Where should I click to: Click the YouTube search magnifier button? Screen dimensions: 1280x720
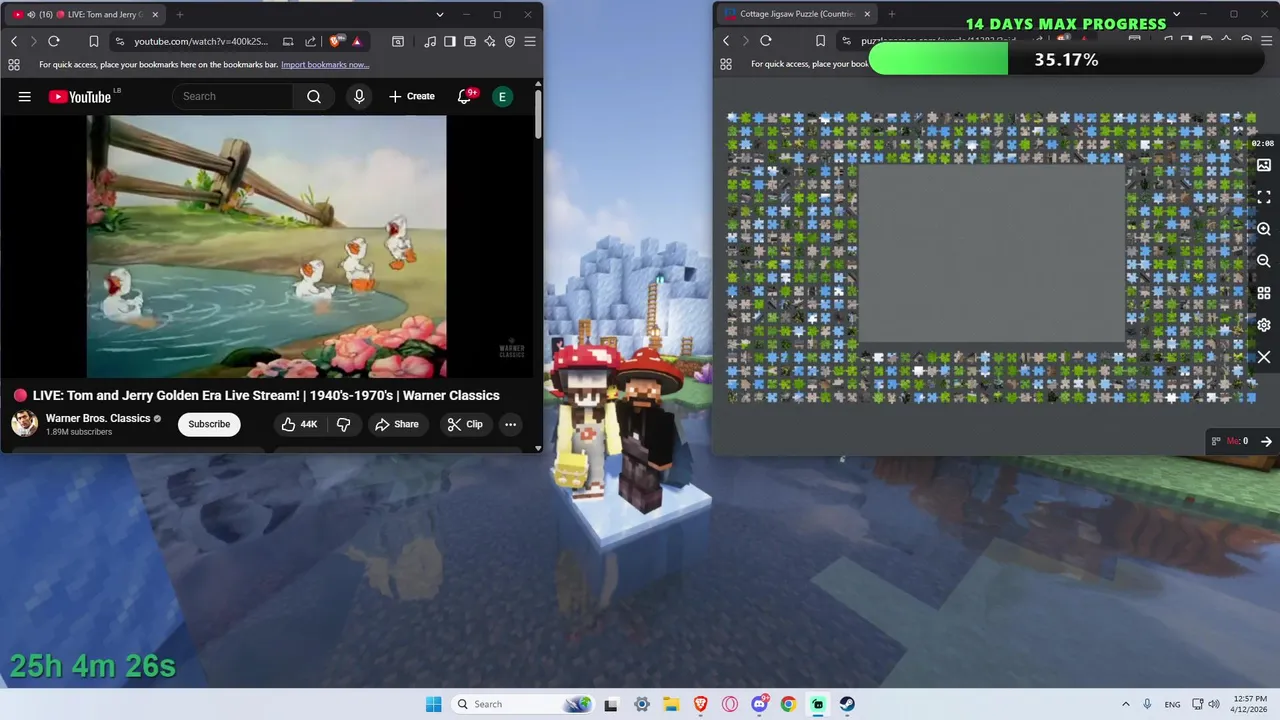(314, 96)
